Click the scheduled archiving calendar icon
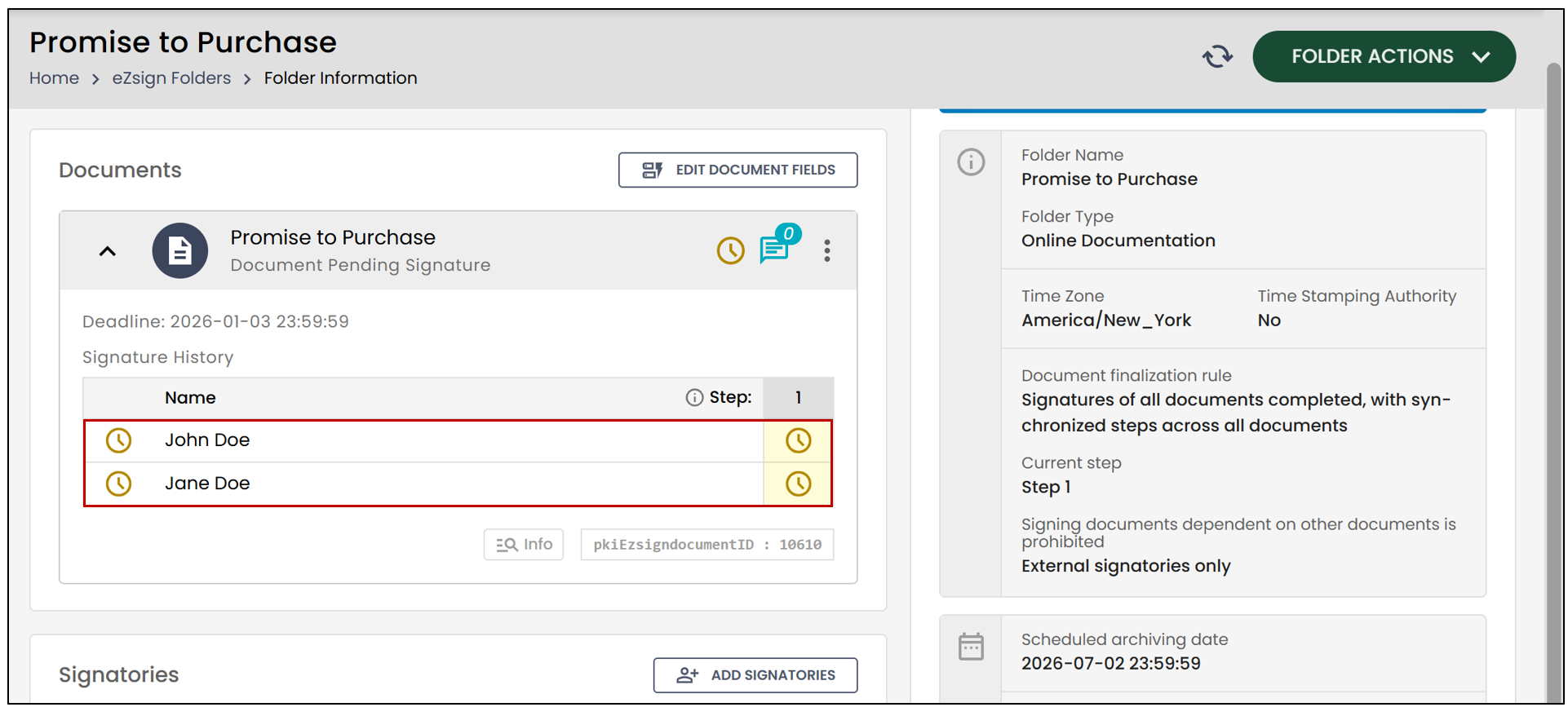 (x=970, y=647)
